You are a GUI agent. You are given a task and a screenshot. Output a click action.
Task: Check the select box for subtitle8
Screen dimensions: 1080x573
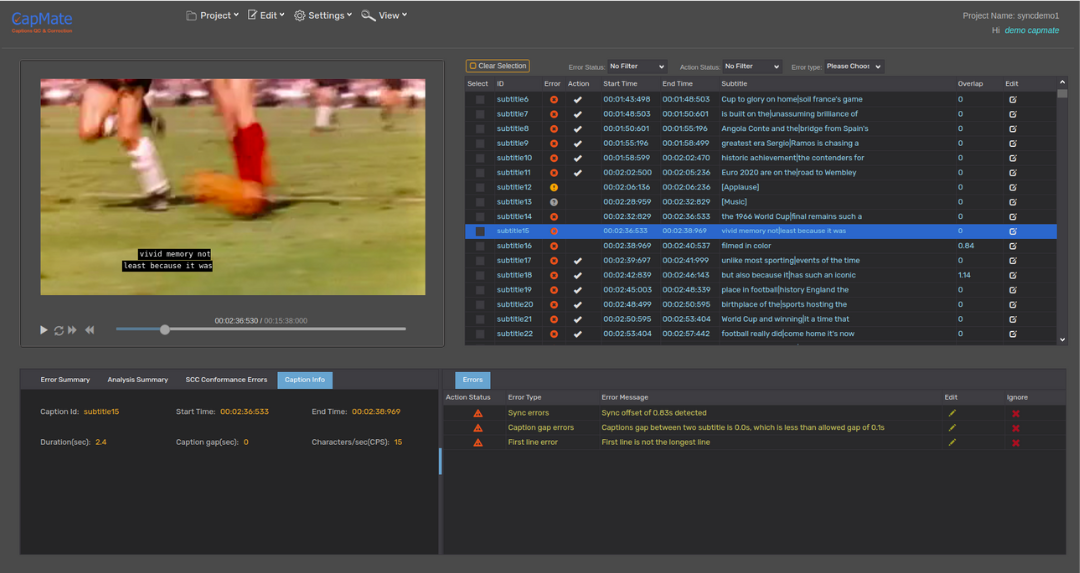point(480,129)
